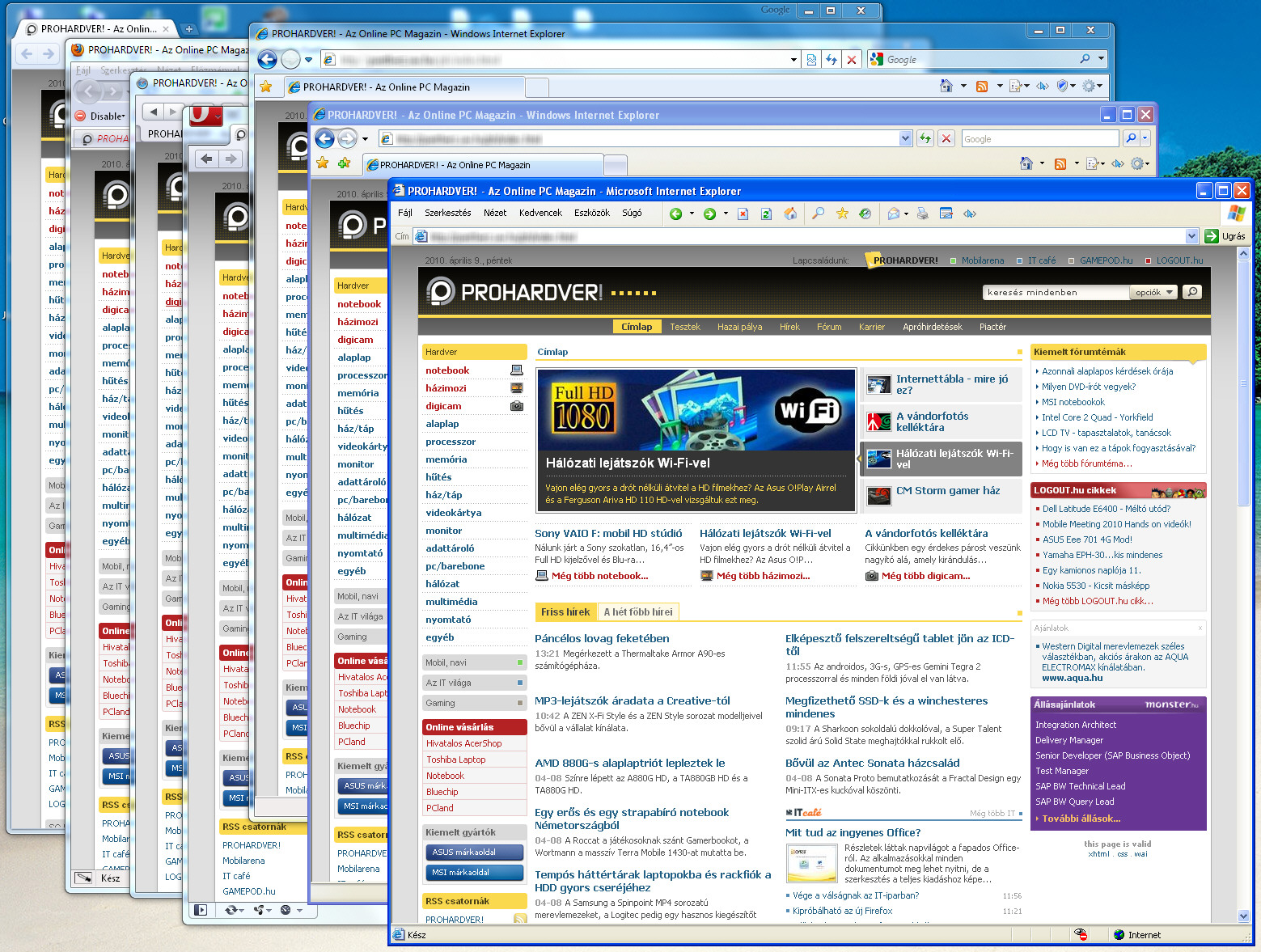The width and height of the screenshot is (1261, 952).
Task: Open Favorites star icon in front Microsoft Internet Explorer toolbar
Action: coord(842,214)
